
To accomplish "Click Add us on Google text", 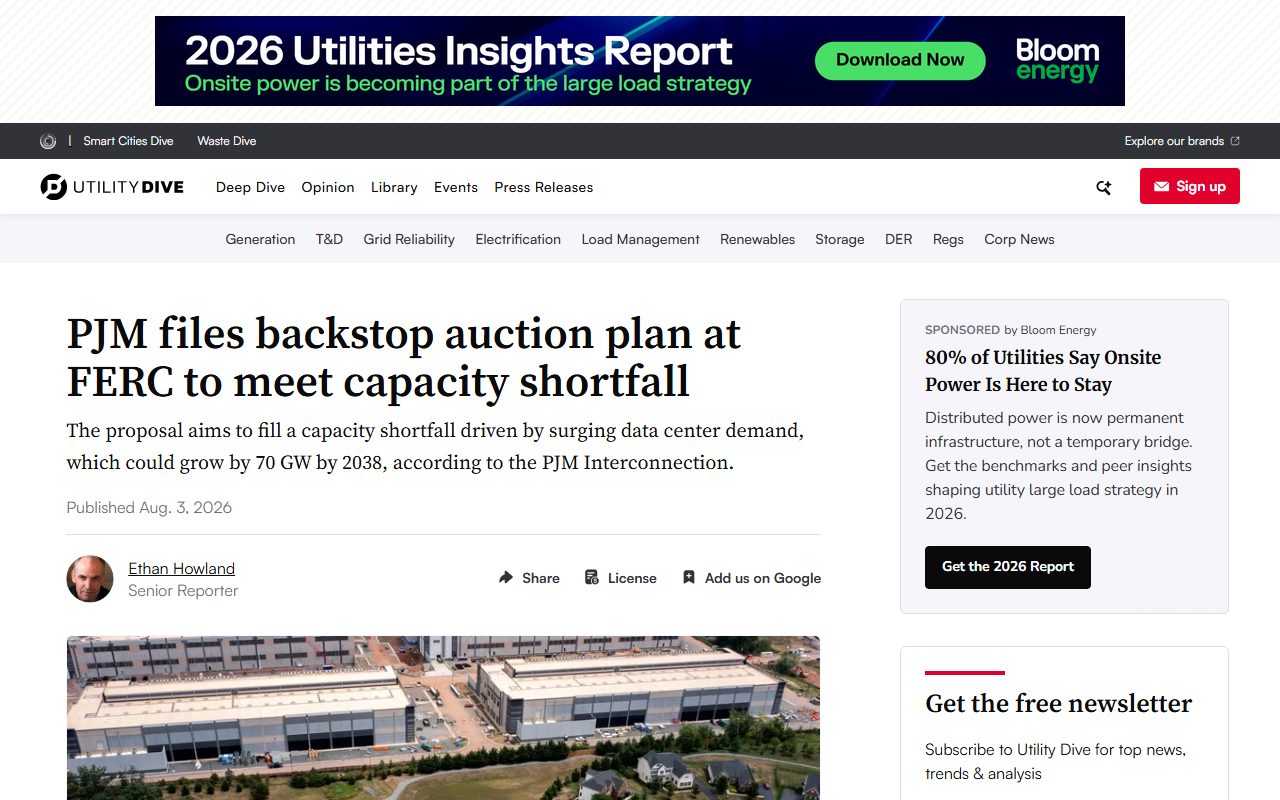I will click(x=763, y=578).
